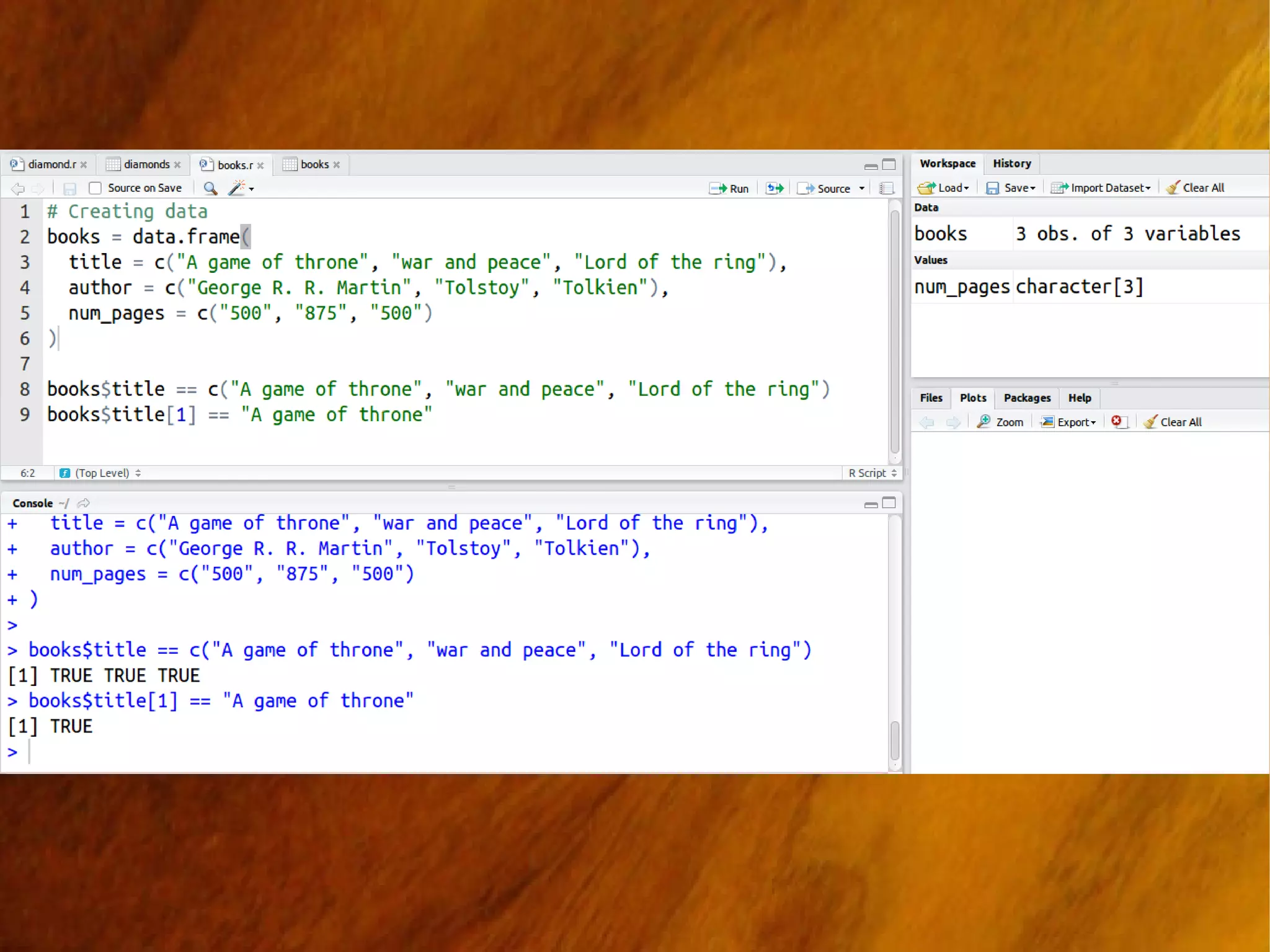Click the go back arrow in editor
Viewport: 1270px width, 952px height.
[x=17, y=189]
